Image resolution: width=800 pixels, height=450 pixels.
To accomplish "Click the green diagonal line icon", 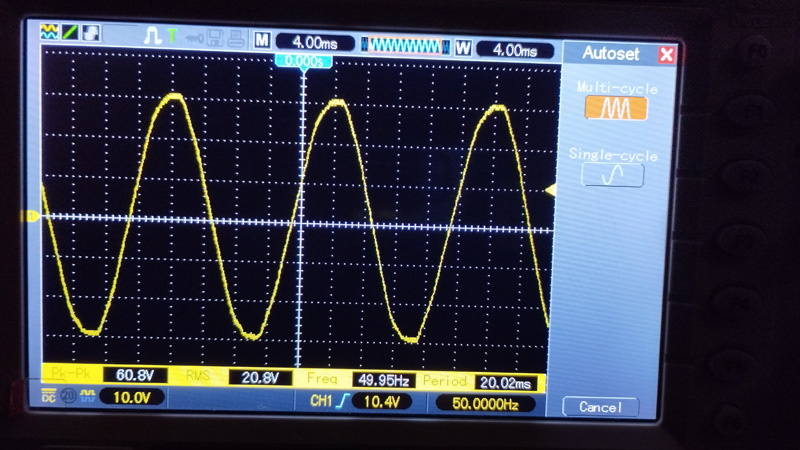I will point(69,33).
